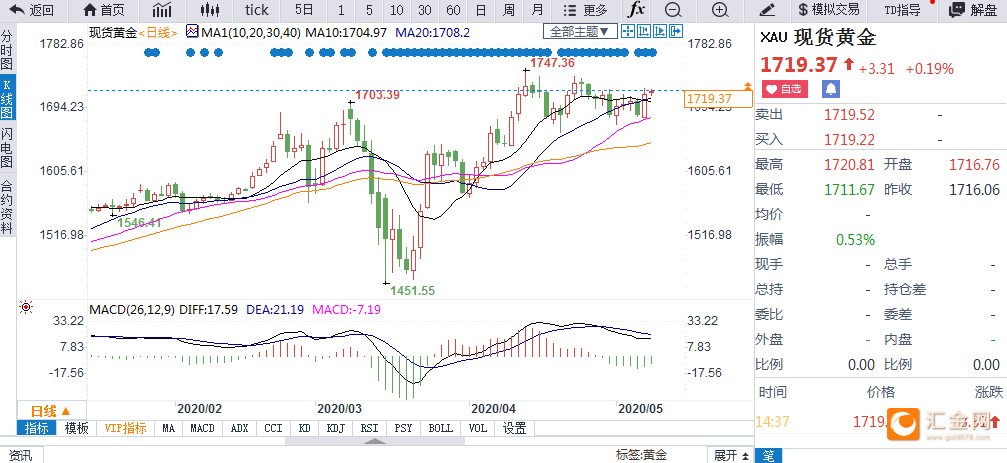
Task: Select the 1 minute period
Action: click(340, 10)
